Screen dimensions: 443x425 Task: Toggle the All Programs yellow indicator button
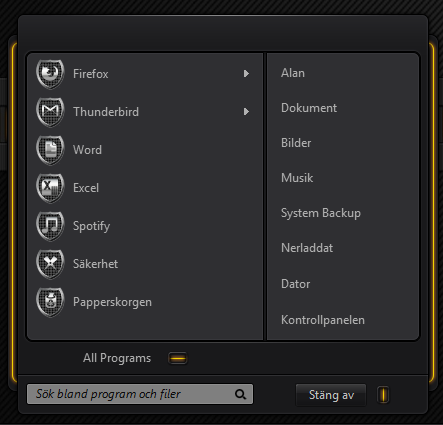[x=178, y=358]
